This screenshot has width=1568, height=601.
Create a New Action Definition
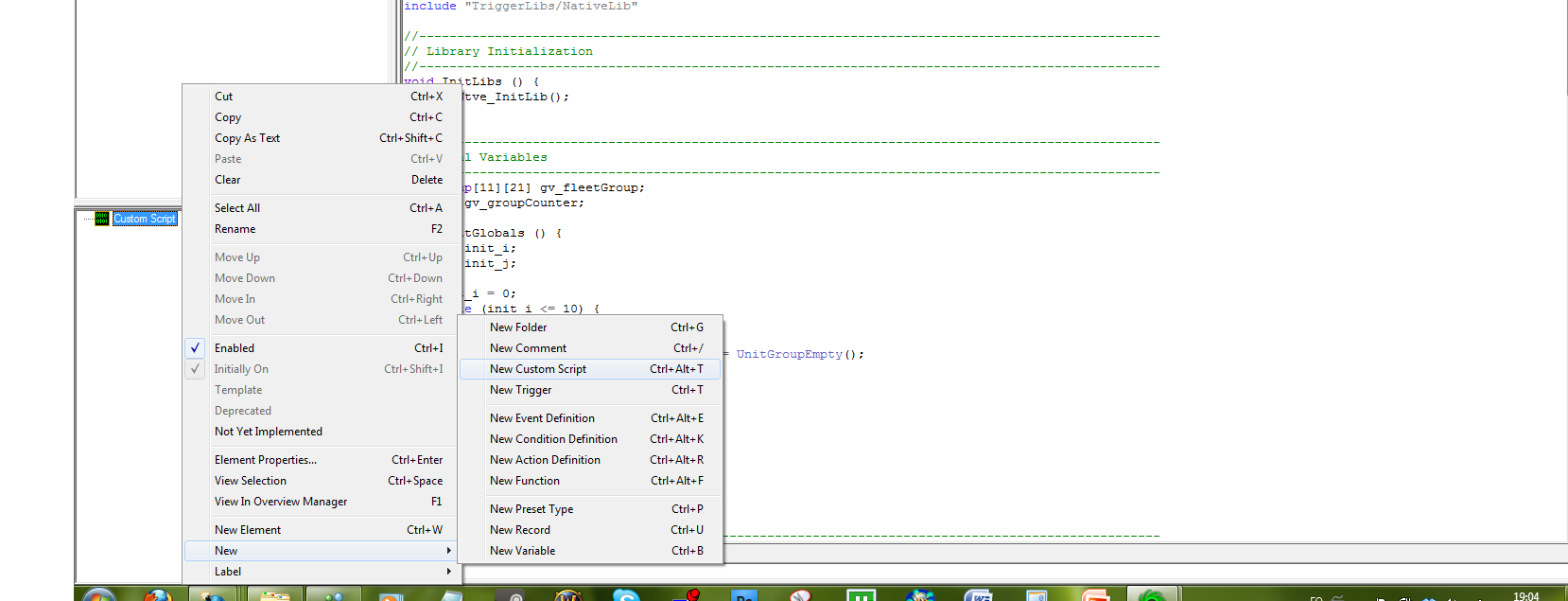(x=590, y=460)
